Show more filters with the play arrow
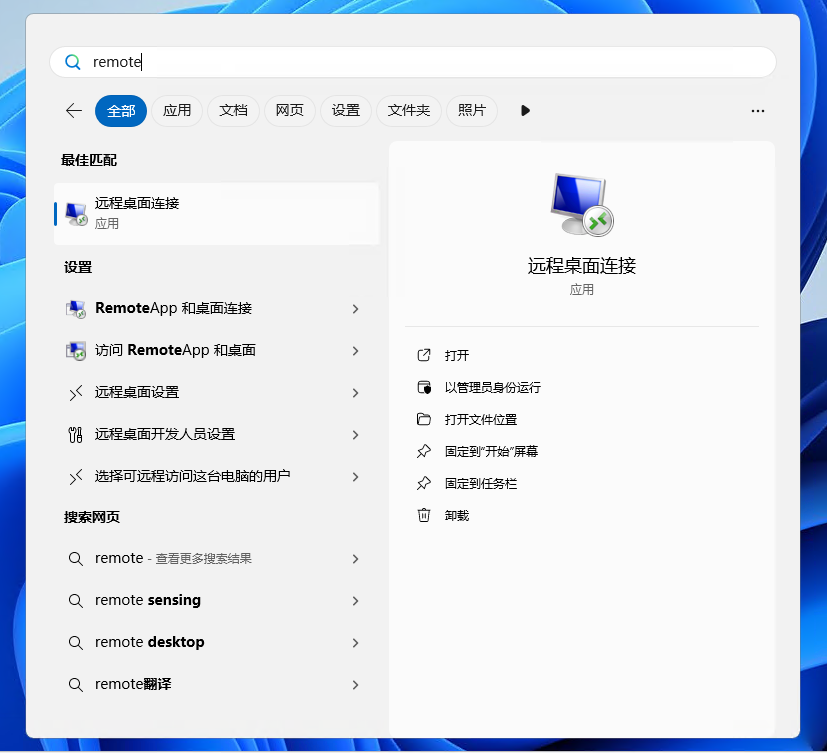 pyautogui.click(x=525, y=111)
